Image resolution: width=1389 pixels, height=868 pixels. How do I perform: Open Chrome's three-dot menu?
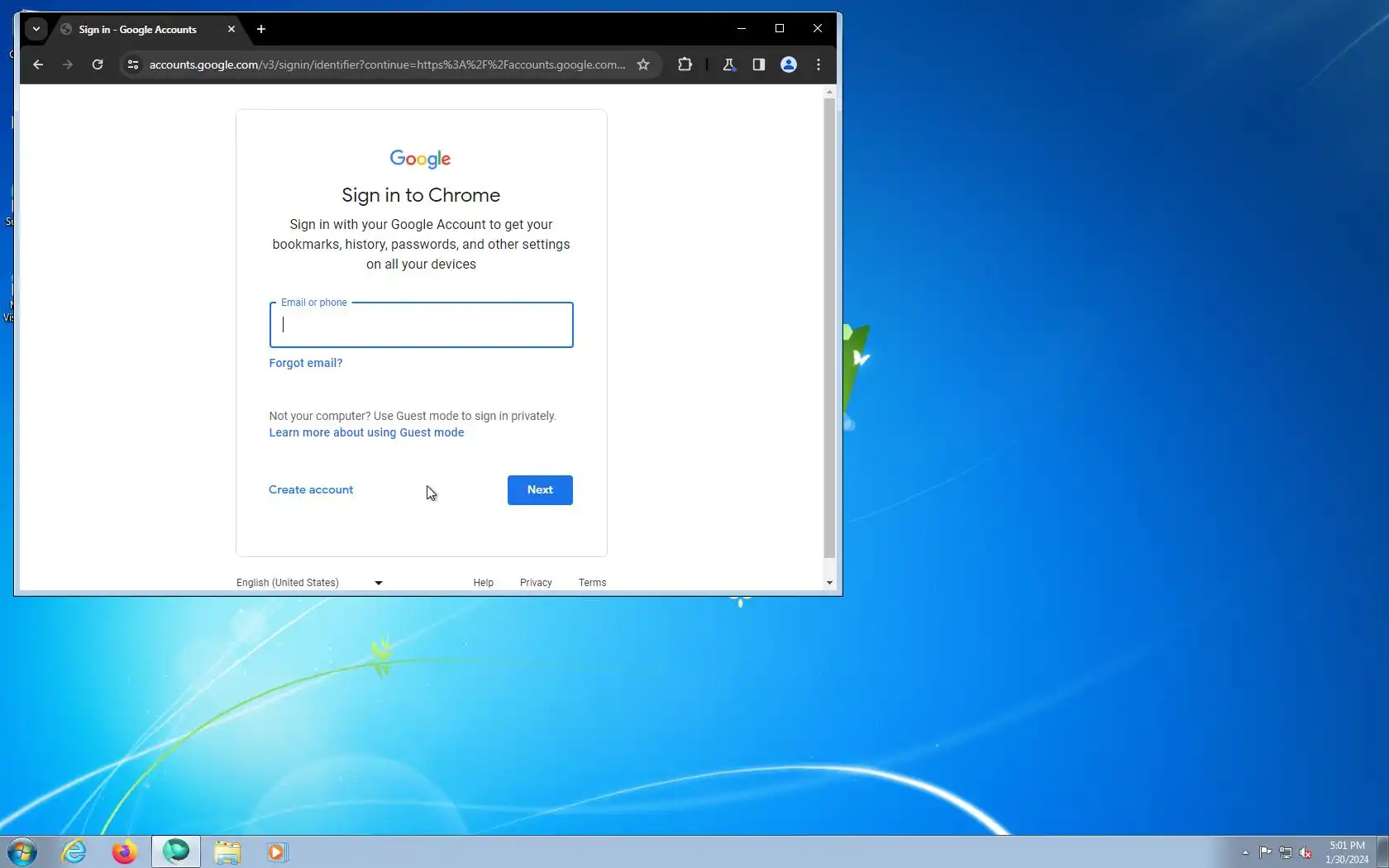819,64
